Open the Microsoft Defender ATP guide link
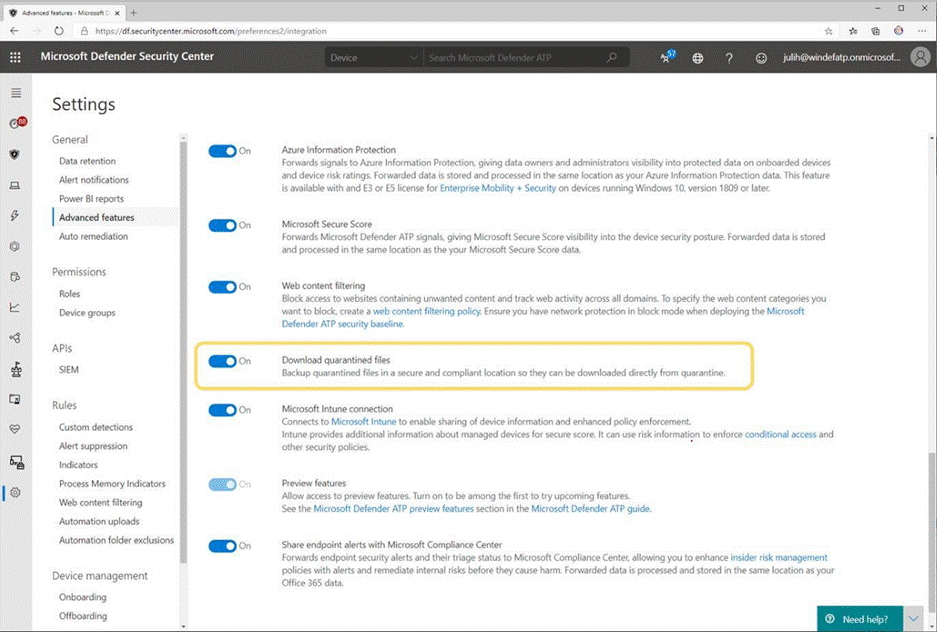The height and width of the screenshot is (632, 937). (590, 509)
